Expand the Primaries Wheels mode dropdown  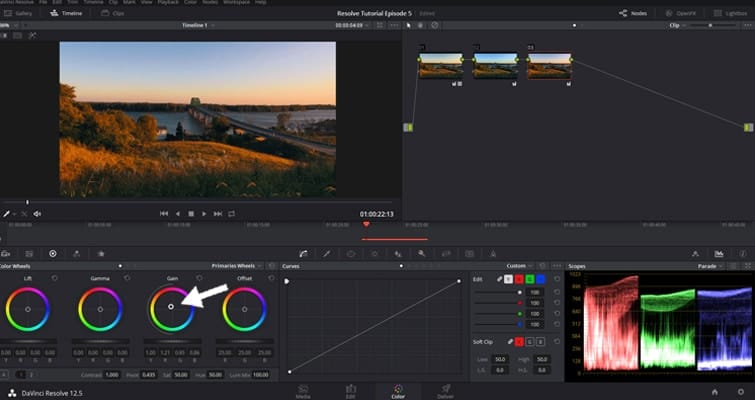[260, 266]
